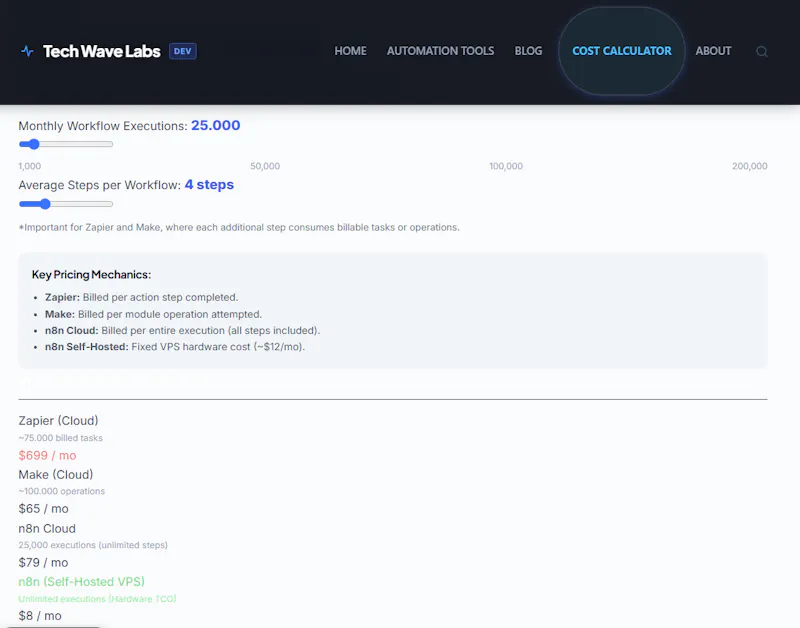The height and width of the screenshot is (628, 800).
Task: Click the $79 / mo price
Action: pos(43,563)
